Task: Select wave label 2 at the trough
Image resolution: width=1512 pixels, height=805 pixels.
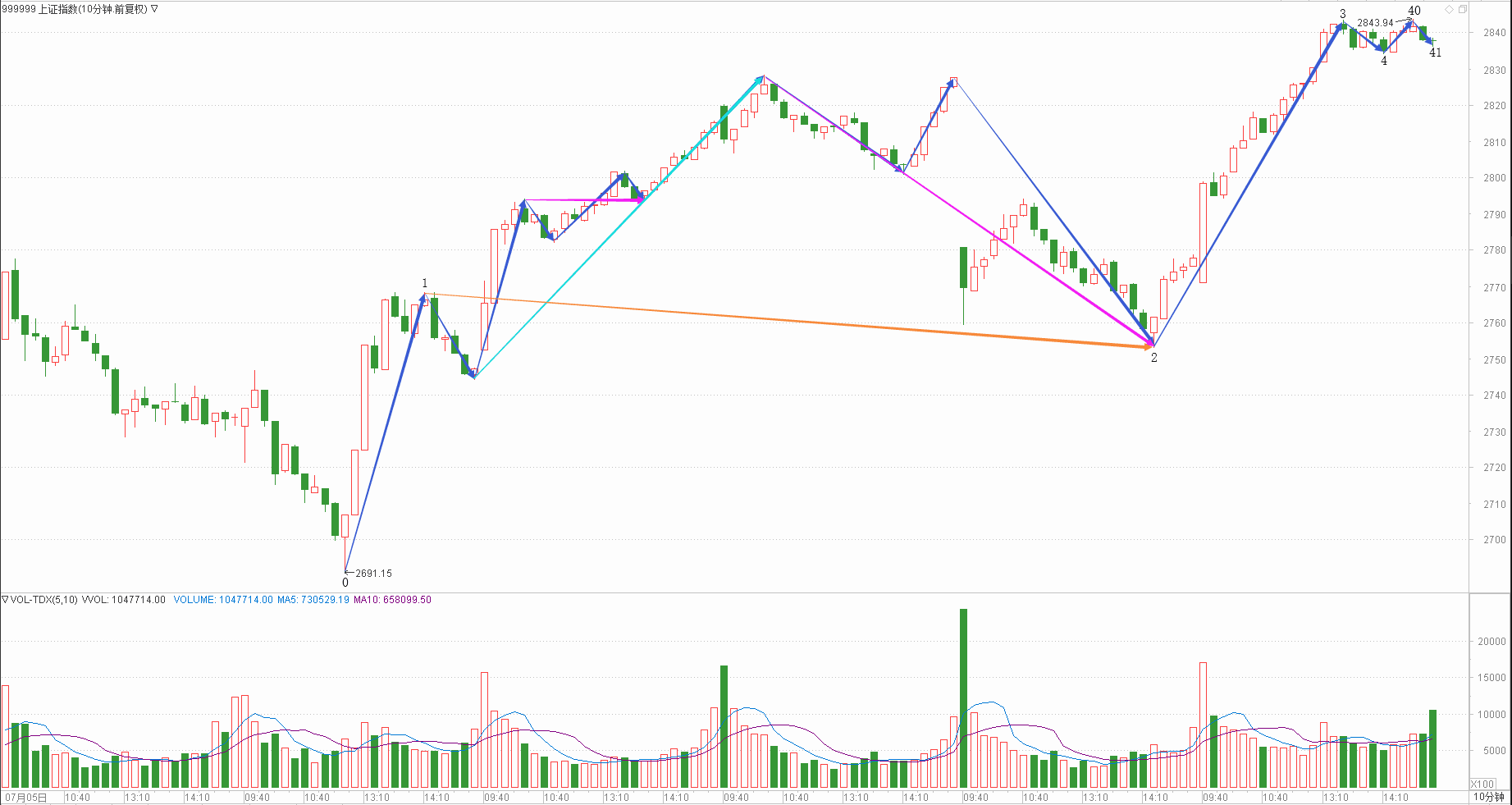Action: coord(1153,358)
